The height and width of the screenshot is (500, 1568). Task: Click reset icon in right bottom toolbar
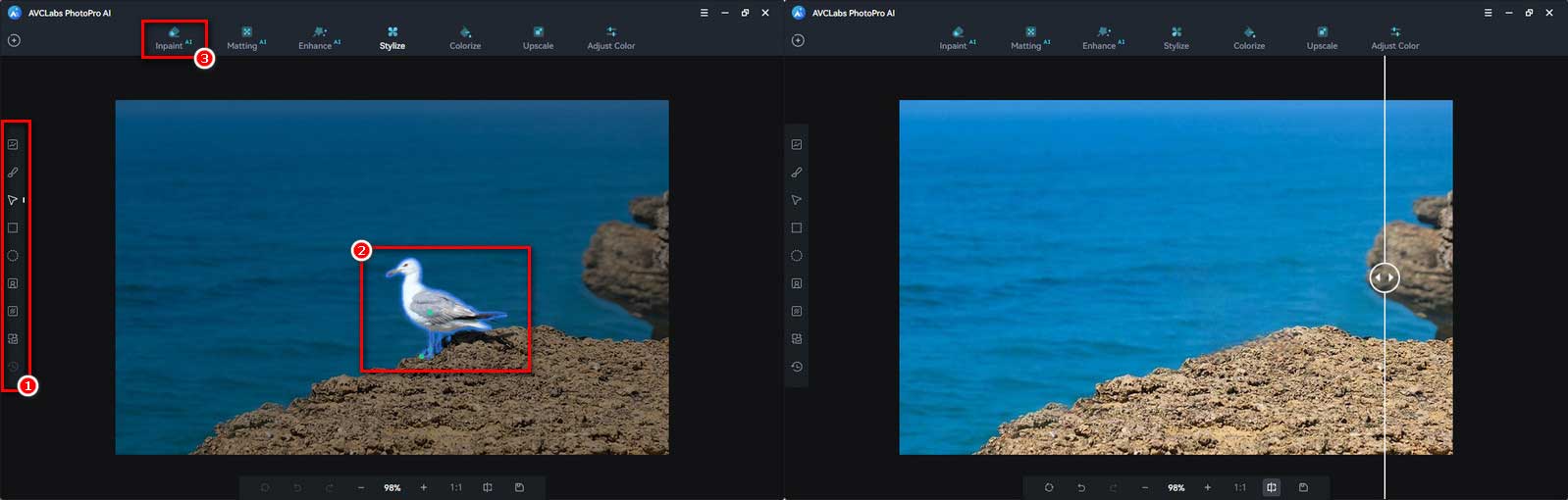1049,487
